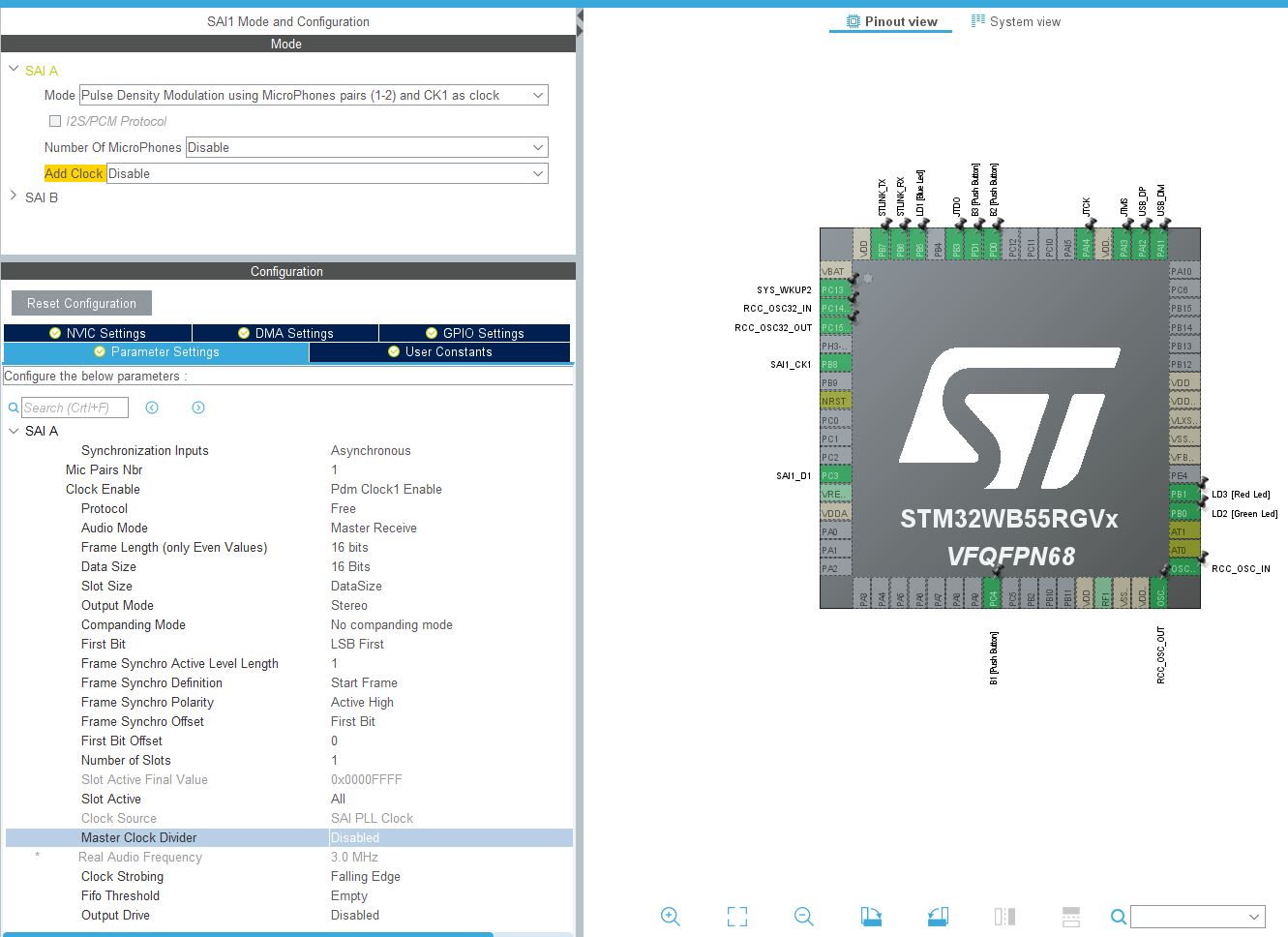1288x937 pixels.
Task: Click the pin search magnifier icon
Action: tap(1118, 917)
